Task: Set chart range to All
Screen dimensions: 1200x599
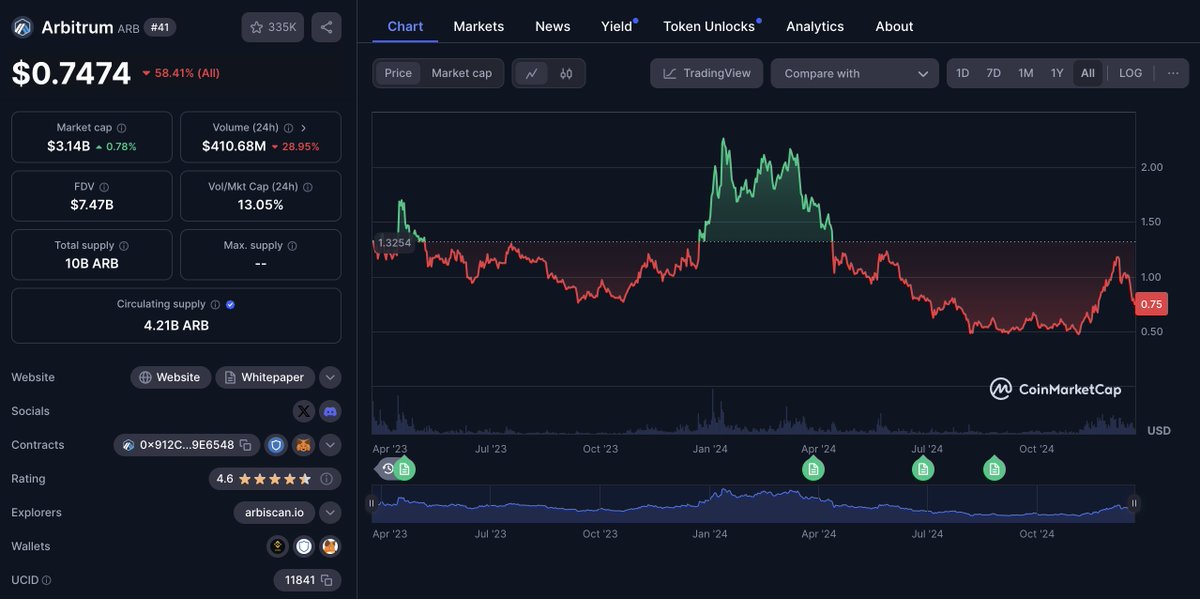Action: pos(1087,73)
